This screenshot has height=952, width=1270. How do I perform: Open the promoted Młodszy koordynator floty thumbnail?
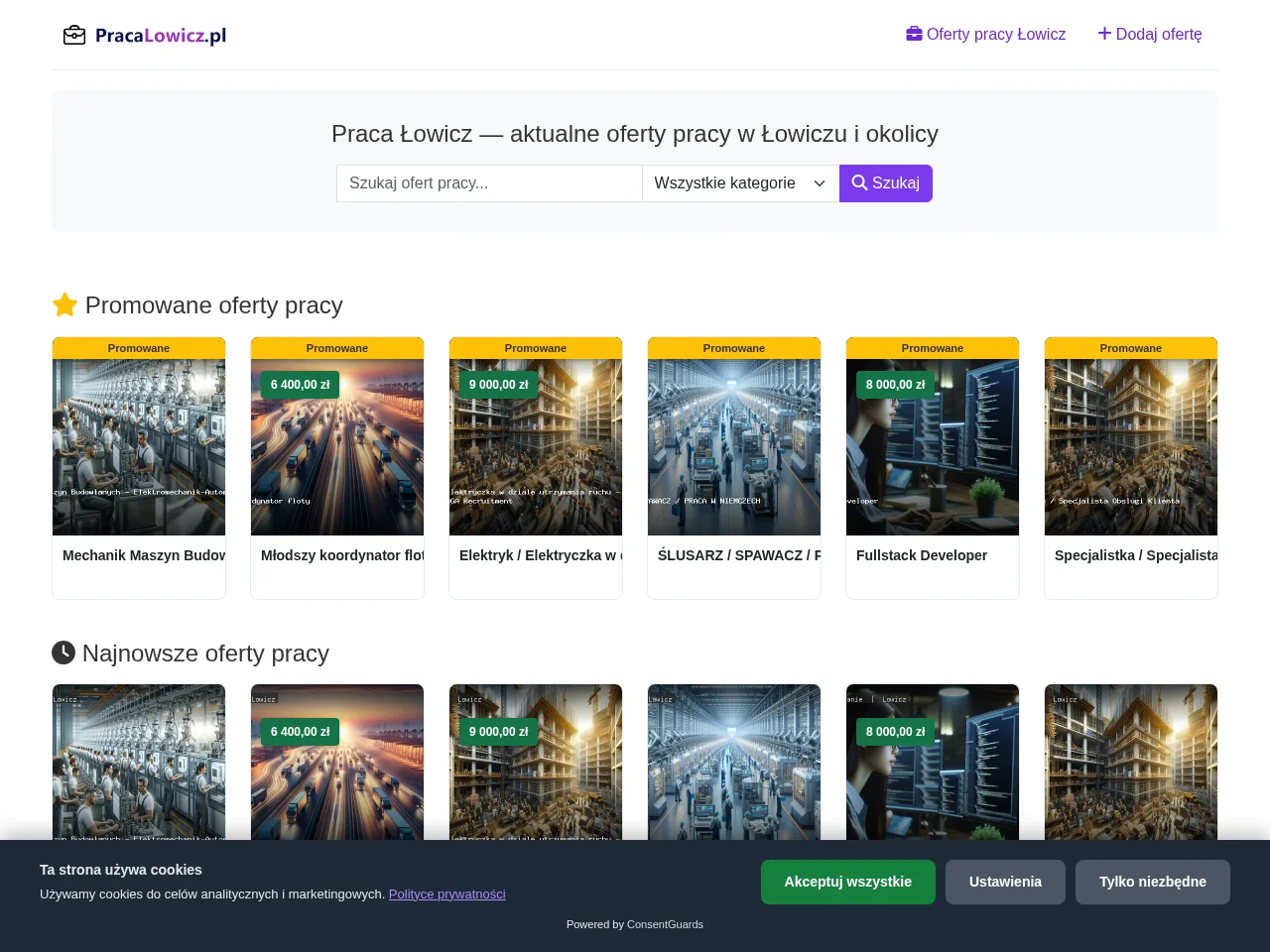pos(337,447)
